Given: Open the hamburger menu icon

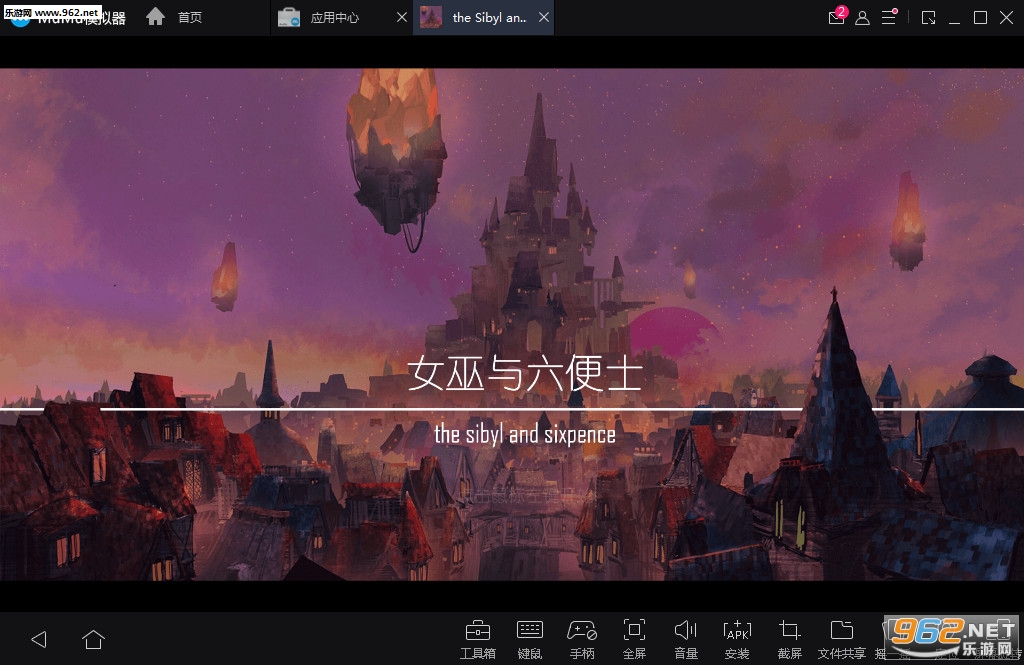Looking at the screenshot, I should point(889,17).
